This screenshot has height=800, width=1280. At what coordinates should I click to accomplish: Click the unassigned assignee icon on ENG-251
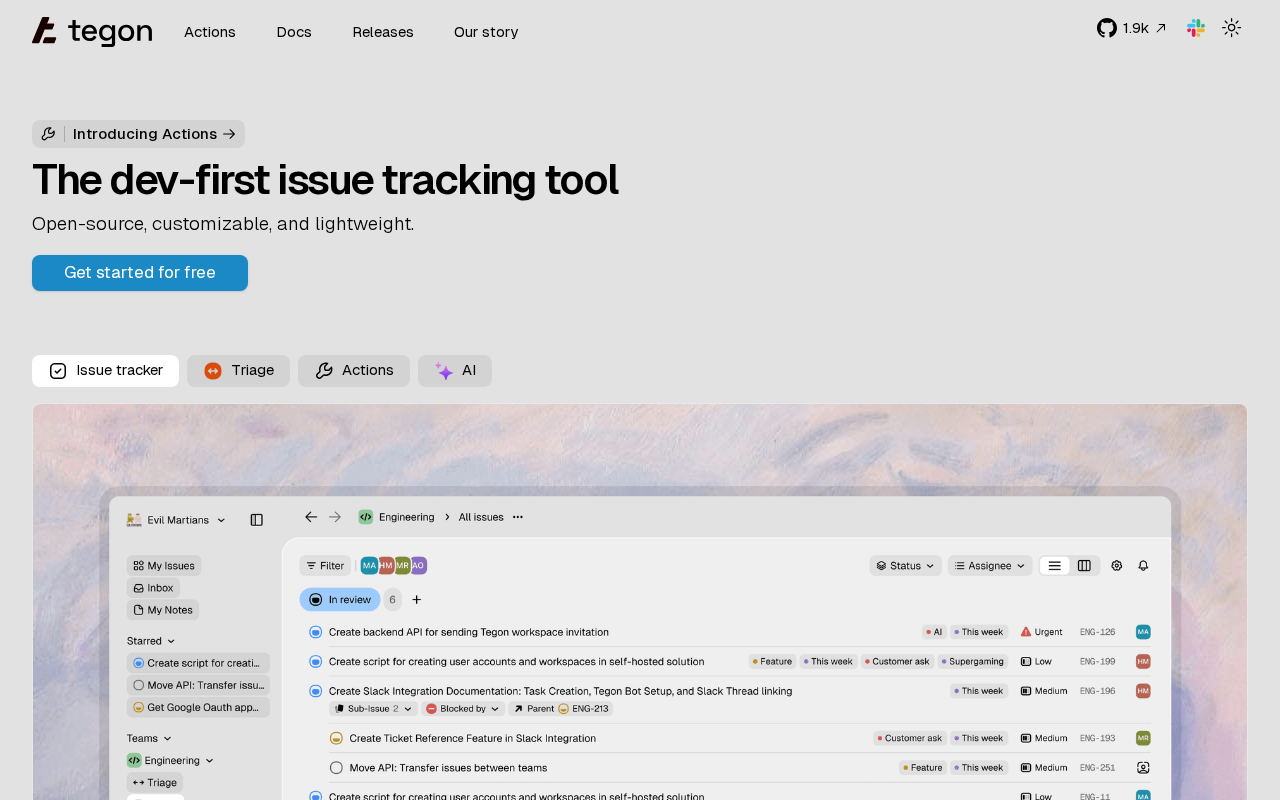1143,768
